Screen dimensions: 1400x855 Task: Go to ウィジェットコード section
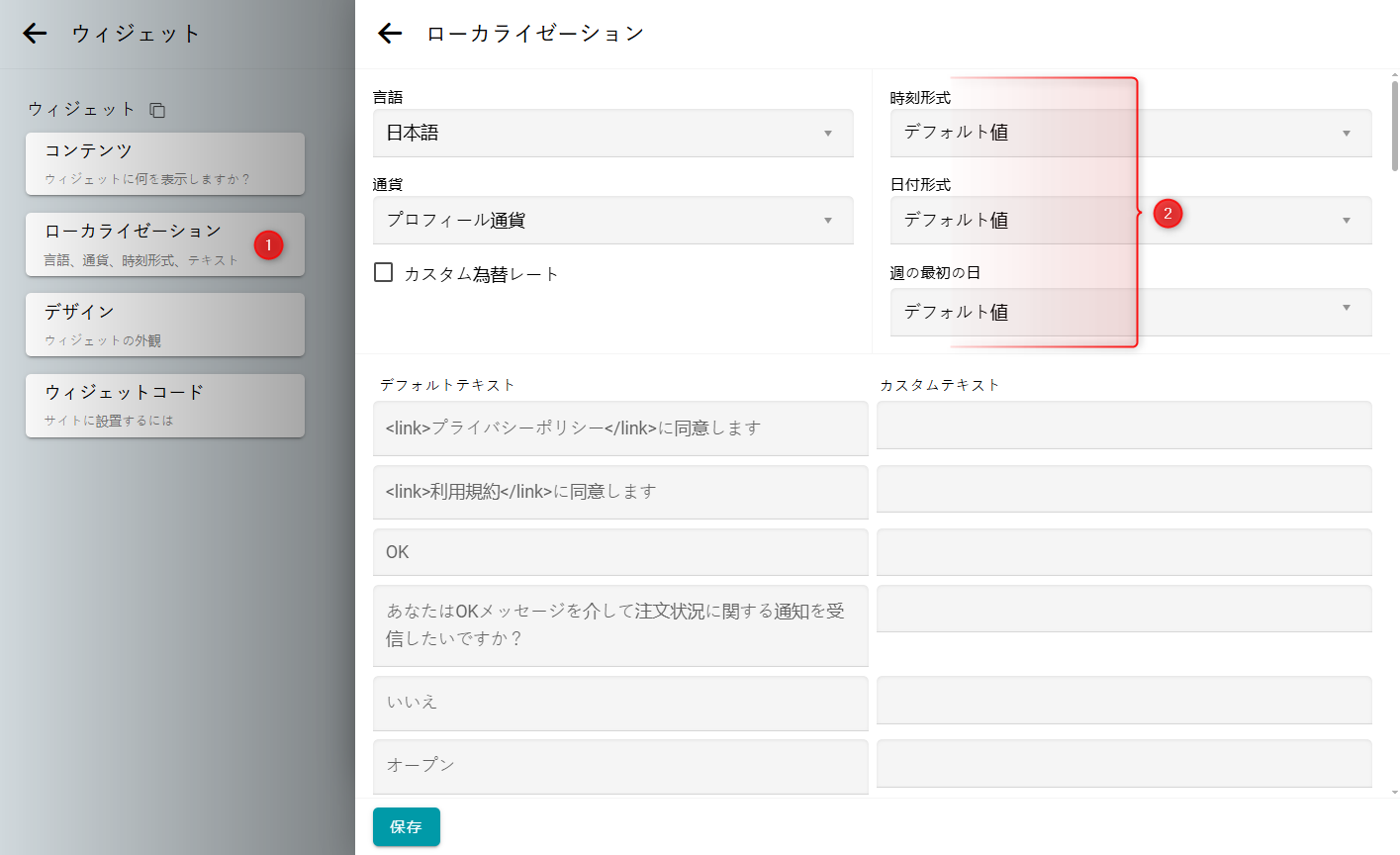[x=164, y=405]
